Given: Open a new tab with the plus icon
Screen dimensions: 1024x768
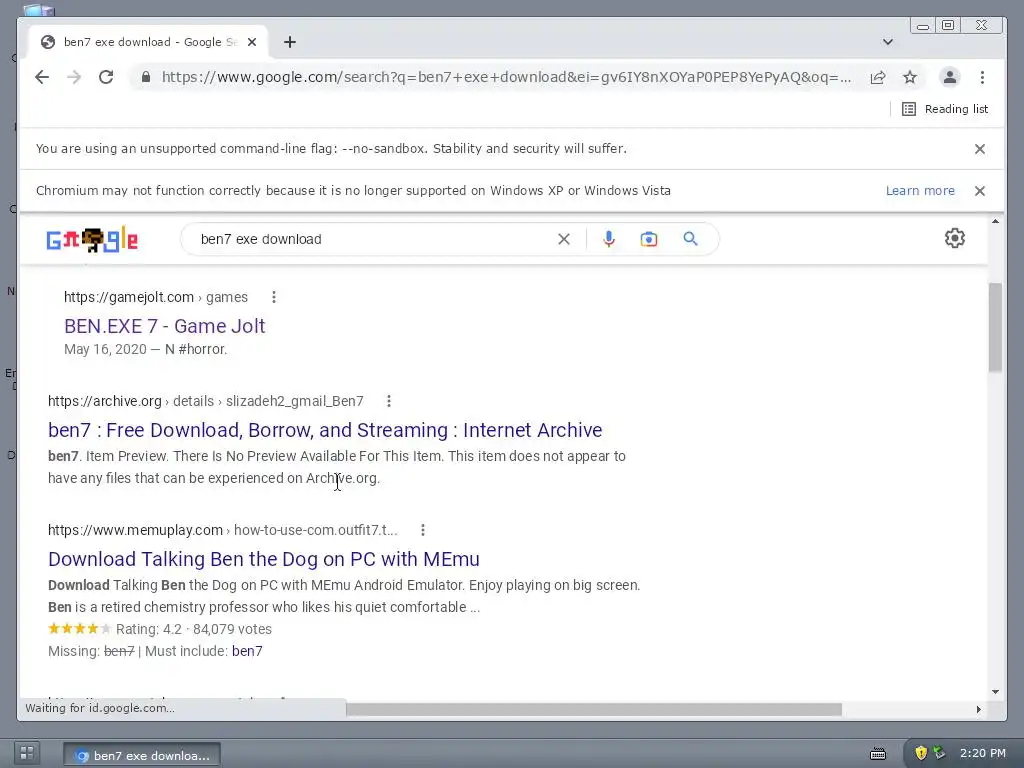Looking at the screenshot, I should tap(290, 42).
